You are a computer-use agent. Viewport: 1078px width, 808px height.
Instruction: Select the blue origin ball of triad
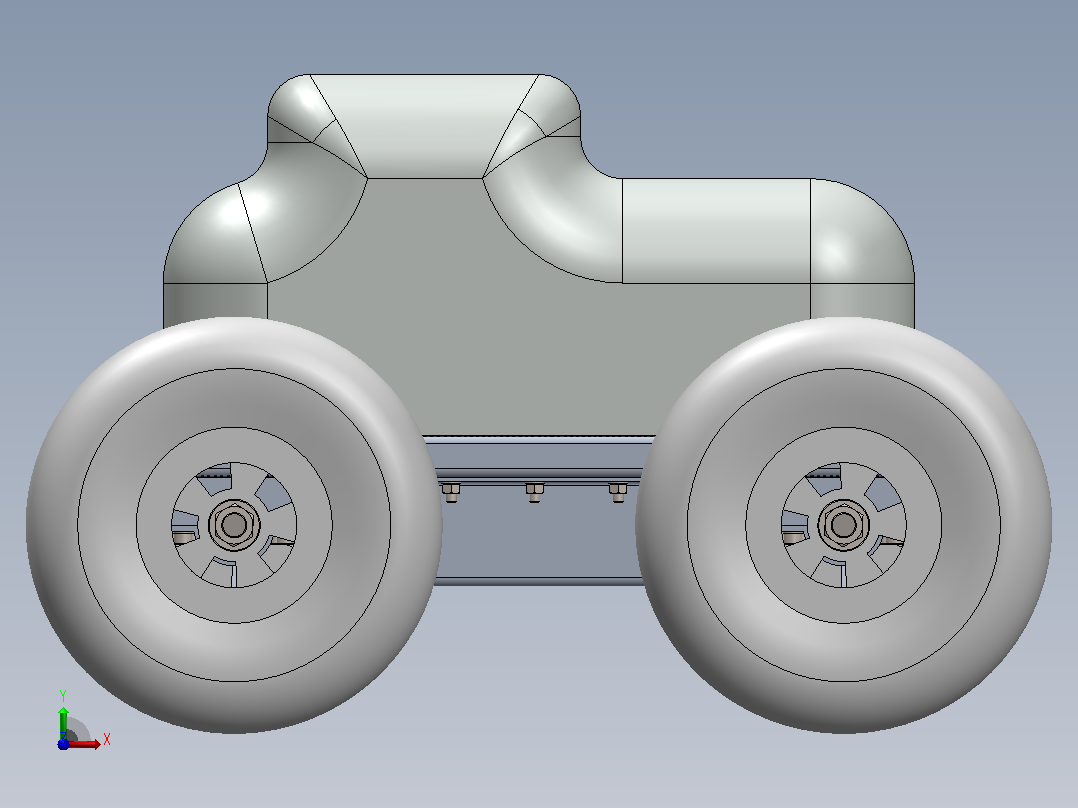[63, 744]
